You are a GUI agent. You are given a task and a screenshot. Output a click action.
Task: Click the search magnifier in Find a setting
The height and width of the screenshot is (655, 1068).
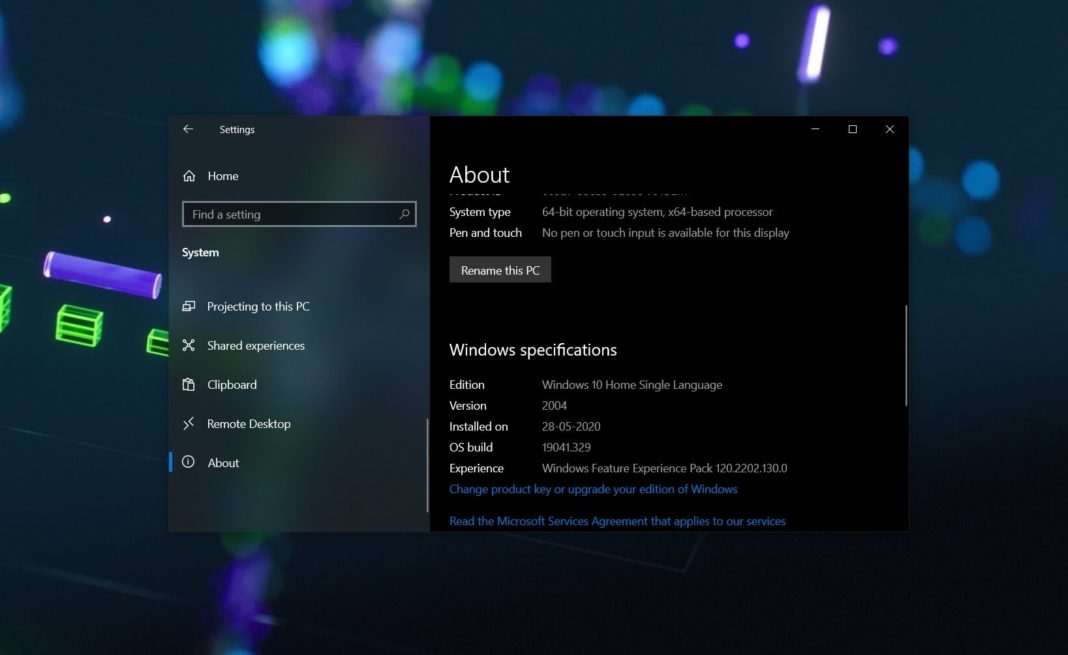[403, 214]
